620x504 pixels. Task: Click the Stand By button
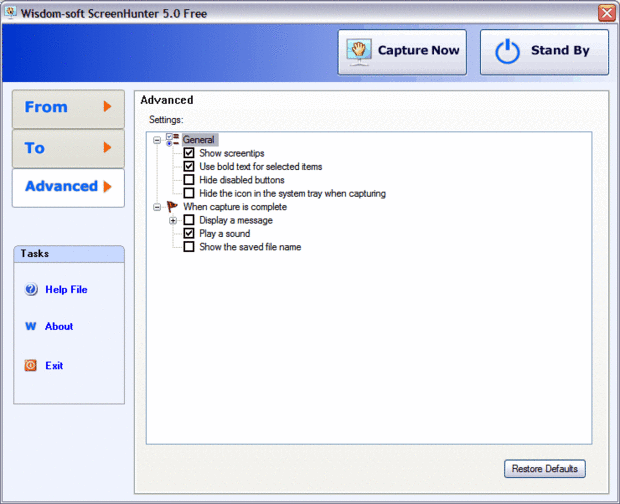click(544, 52)
